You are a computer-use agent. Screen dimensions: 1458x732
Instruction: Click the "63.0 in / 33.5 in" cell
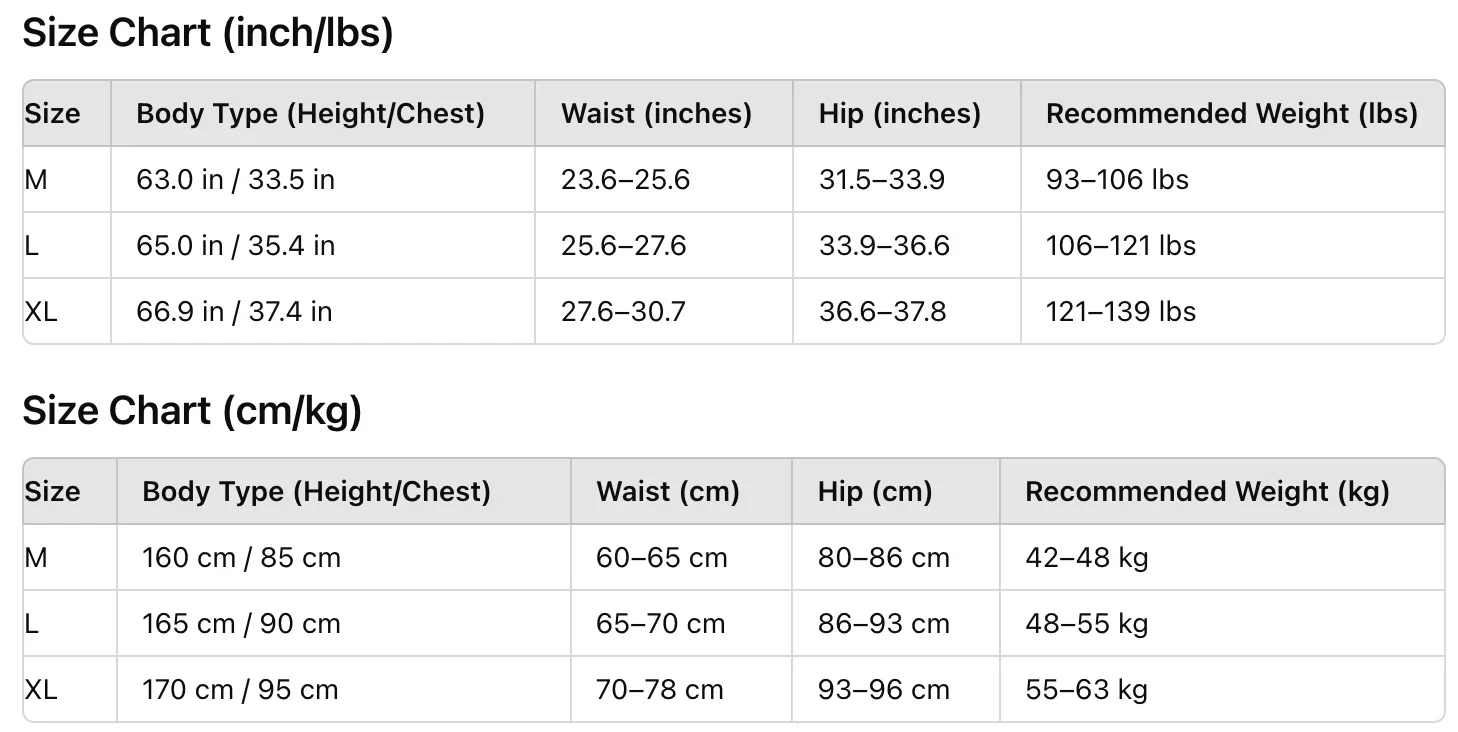pos(235,180)
